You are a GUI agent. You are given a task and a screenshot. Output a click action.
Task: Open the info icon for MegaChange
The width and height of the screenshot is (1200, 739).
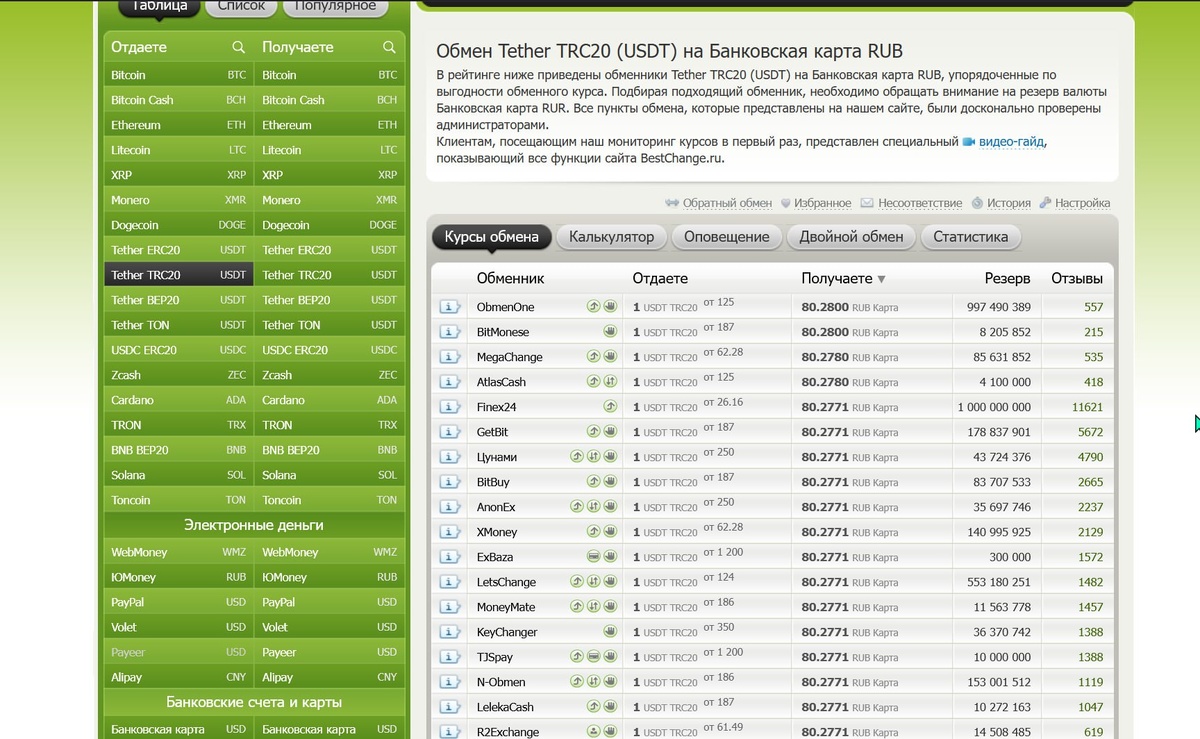pos(449,357)
